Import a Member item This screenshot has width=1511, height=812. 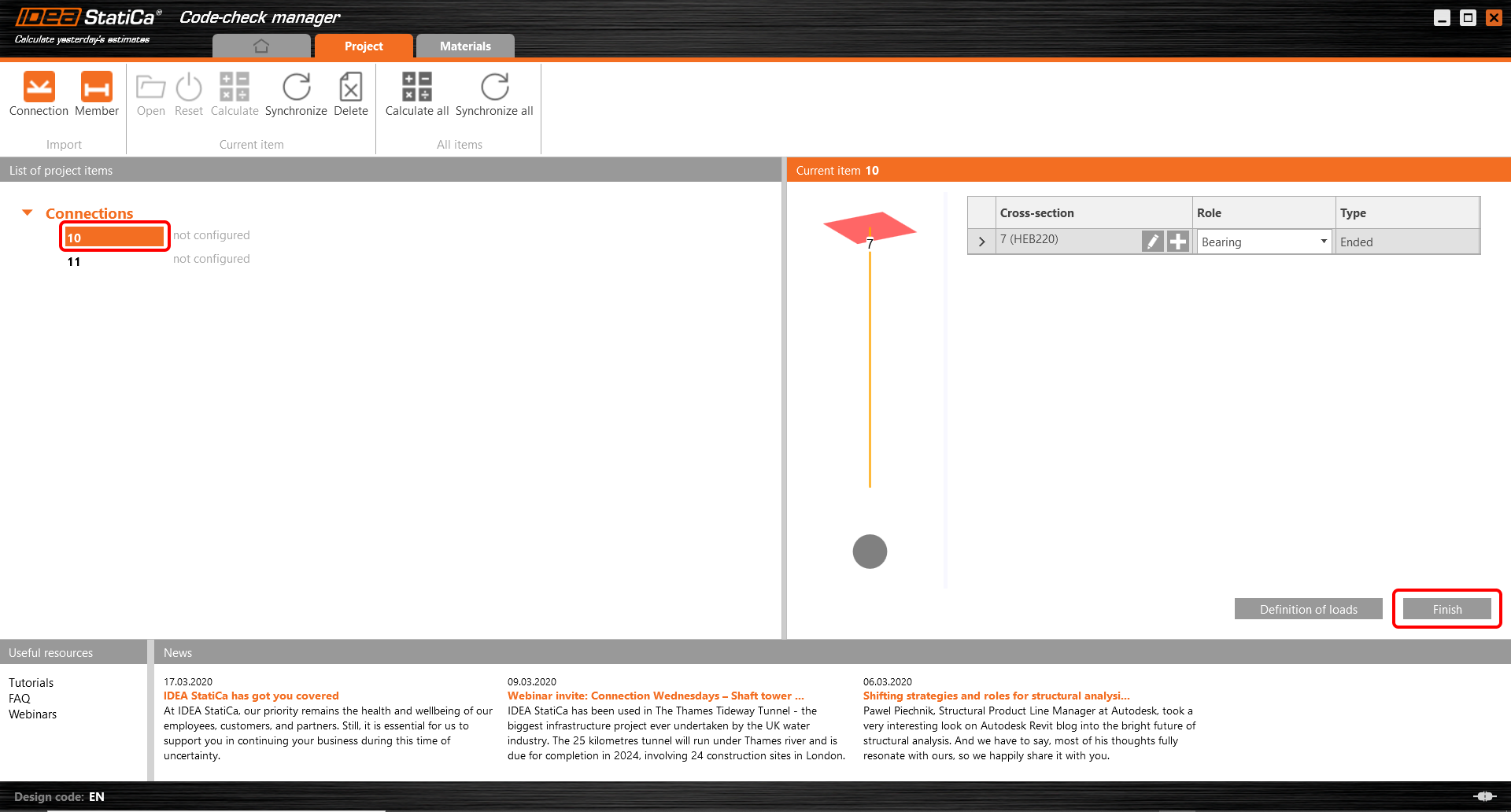click(x=97, y=94)
